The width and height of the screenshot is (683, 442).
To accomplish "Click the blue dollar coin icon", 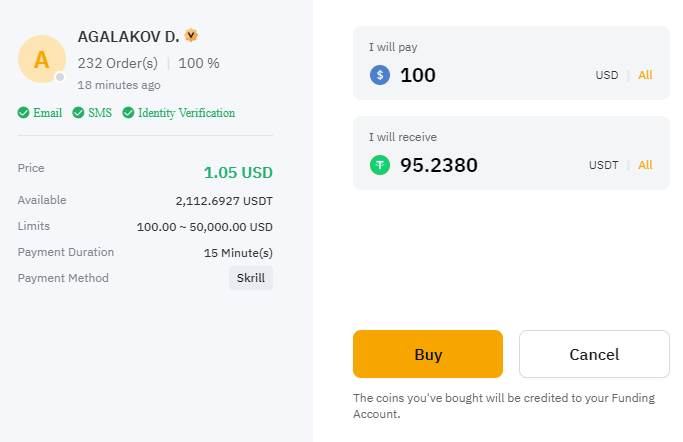I will (380, 75).
